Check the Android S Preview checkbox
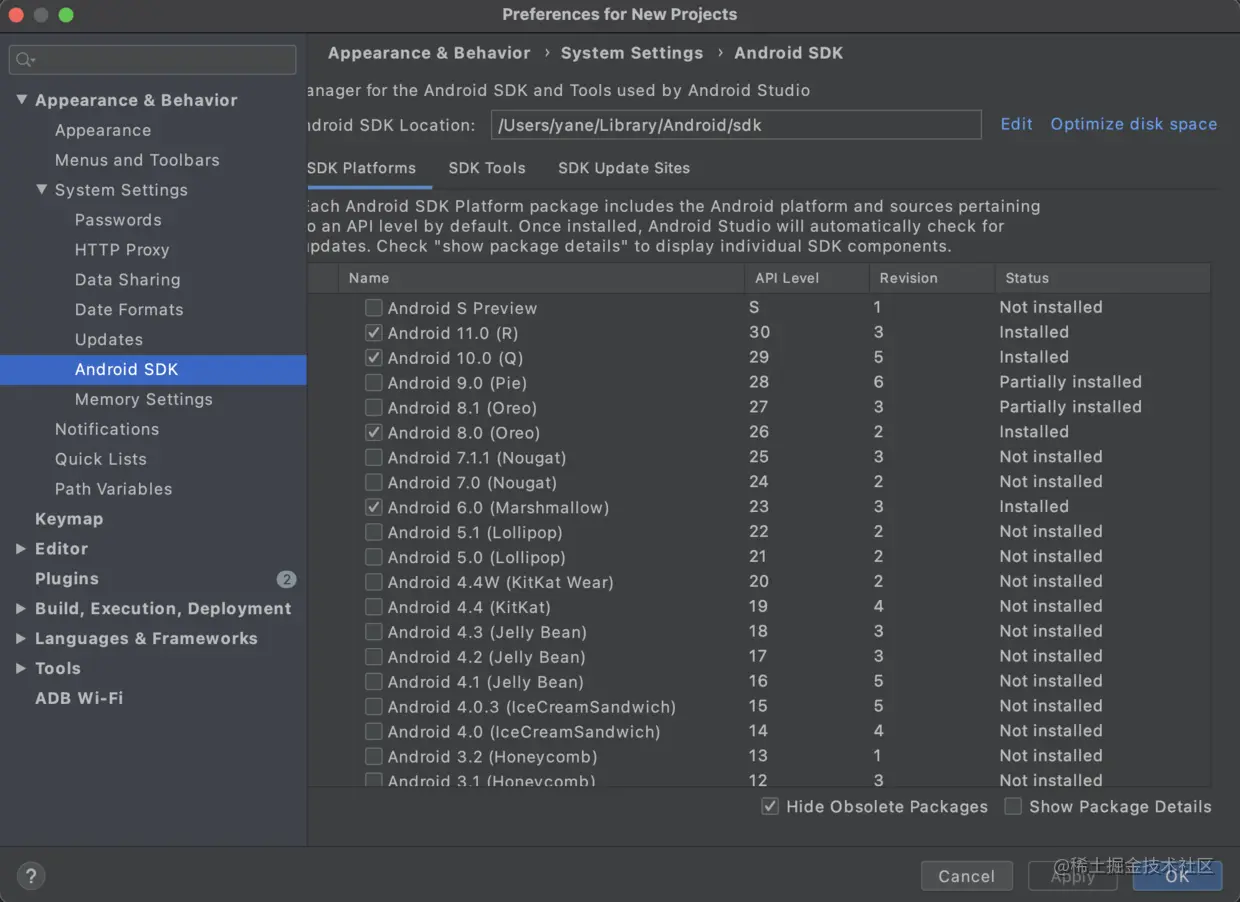The height and width of the screenshot is (902, 1240). coord(374,308)
